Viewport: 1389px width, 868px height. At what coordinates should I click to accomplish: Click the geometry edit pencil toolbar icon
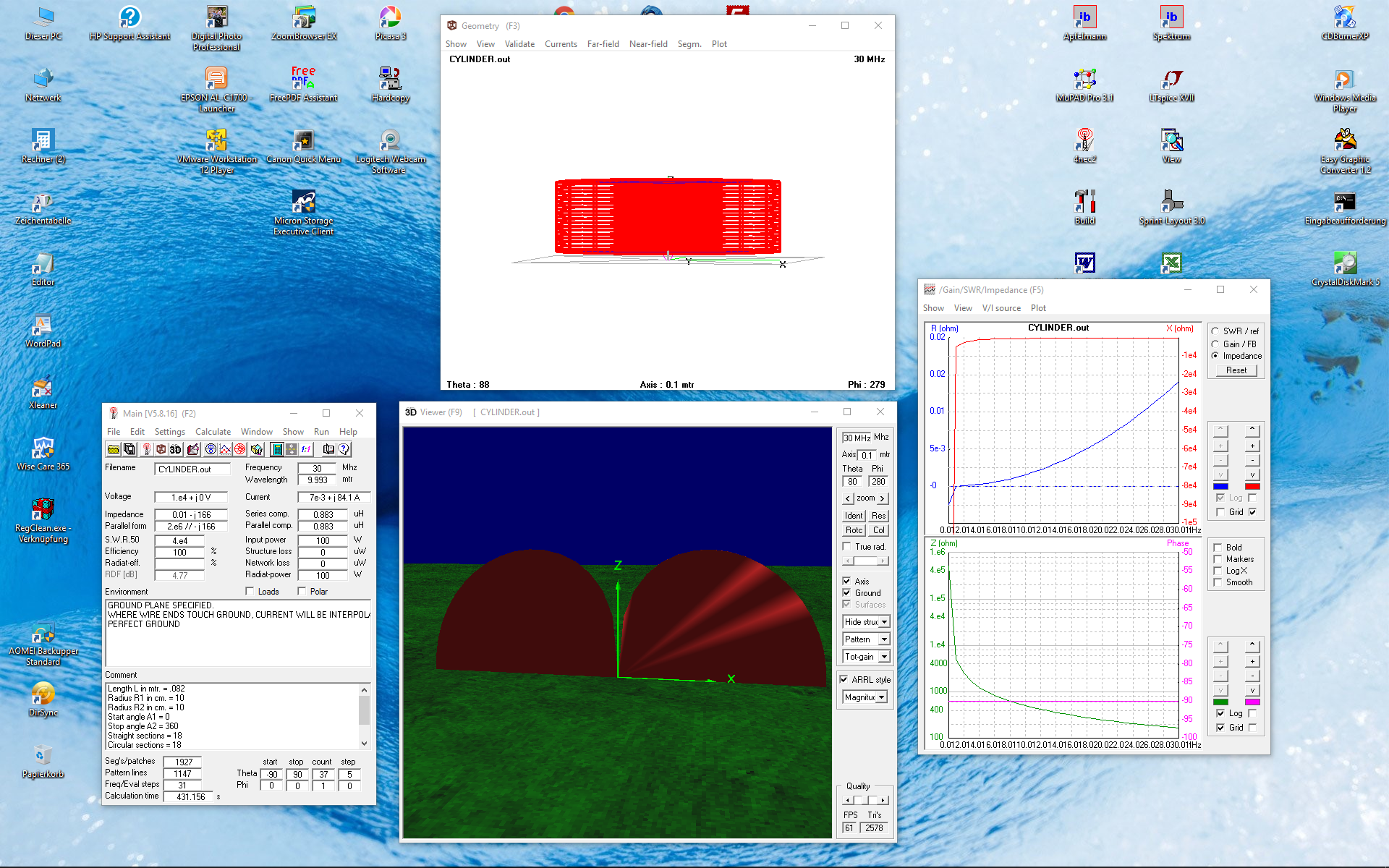point(193,449)
